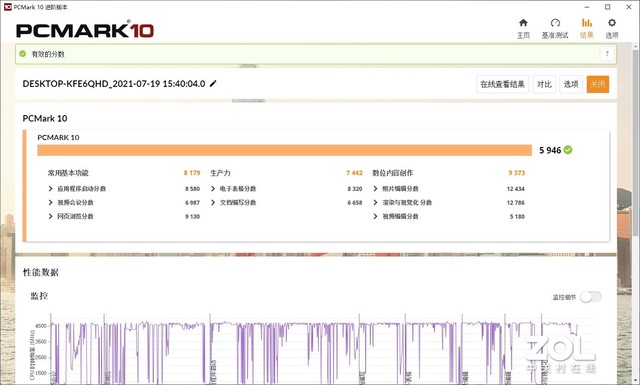Click the orange PCMark 10 score bar
640x385 pixels.
coord(284,150)
